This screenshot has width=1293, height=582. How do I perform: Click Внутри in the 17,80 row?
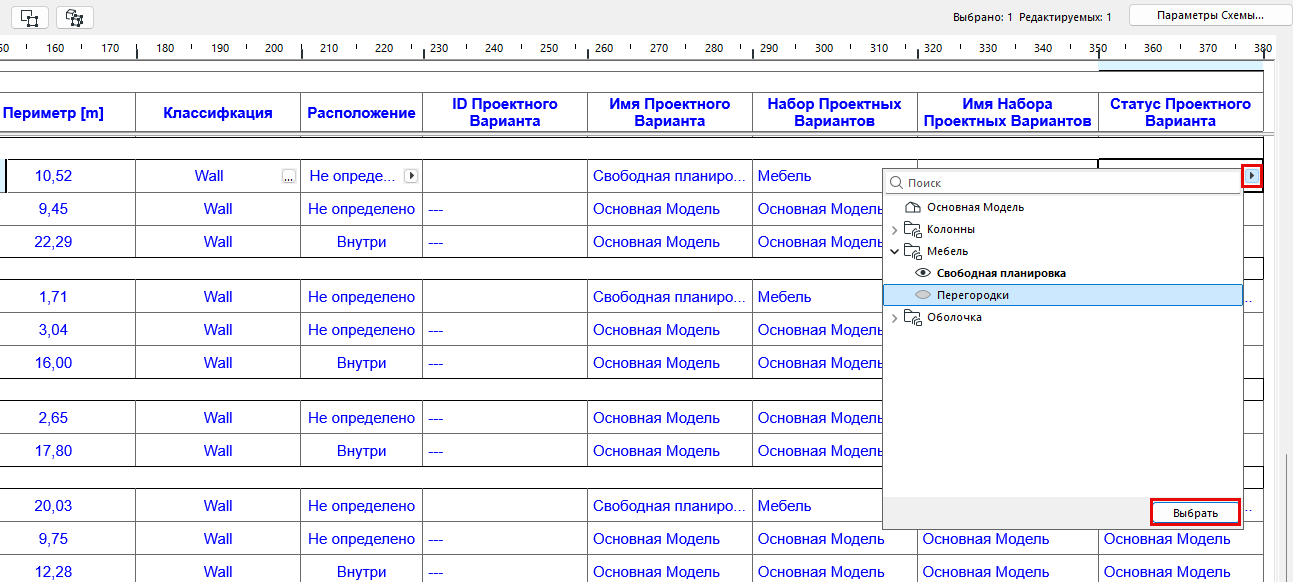361,451
